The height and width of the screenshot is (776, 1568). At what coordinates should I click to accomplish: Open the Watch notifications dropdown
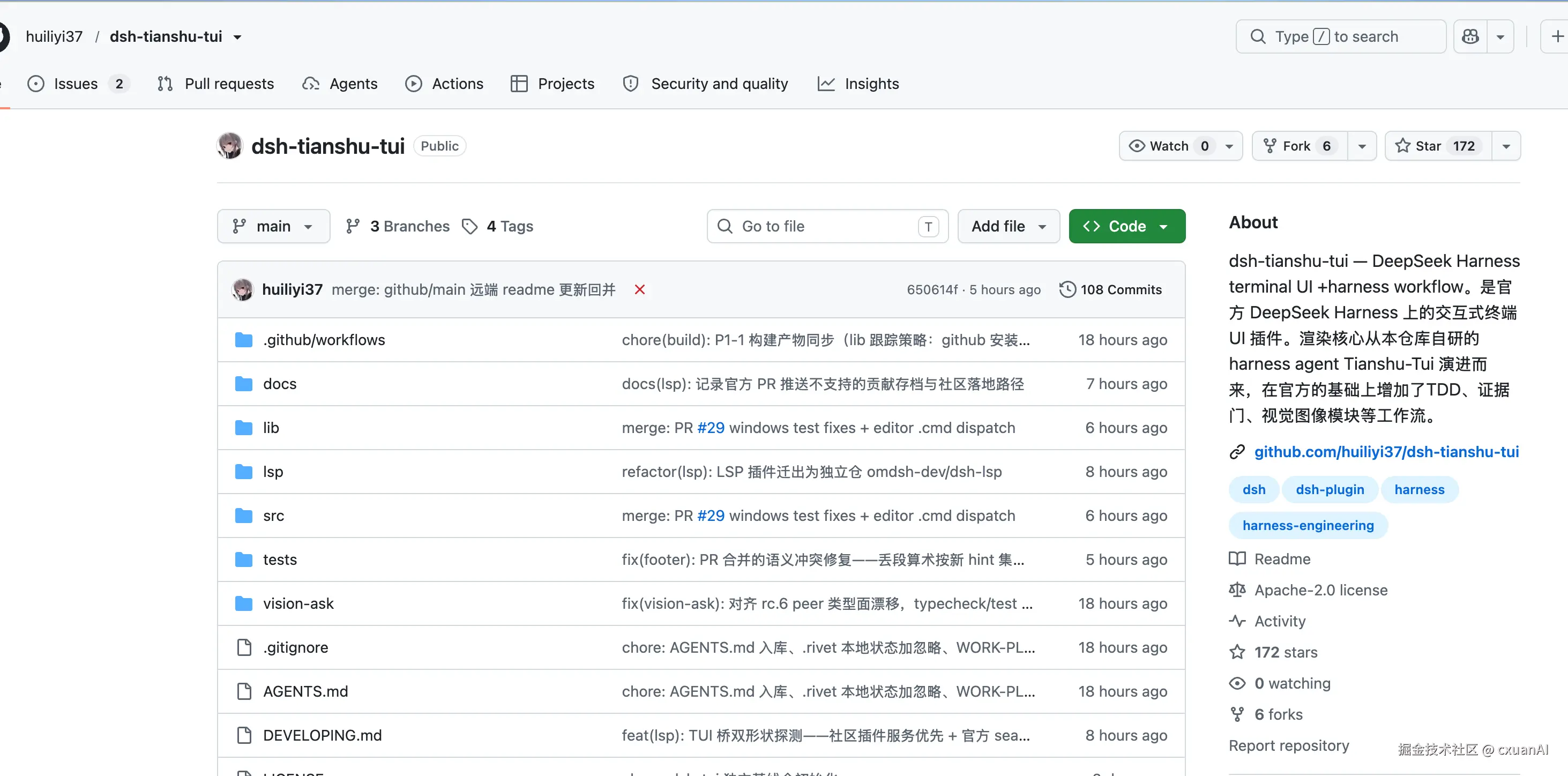[x=1180, y=146]
